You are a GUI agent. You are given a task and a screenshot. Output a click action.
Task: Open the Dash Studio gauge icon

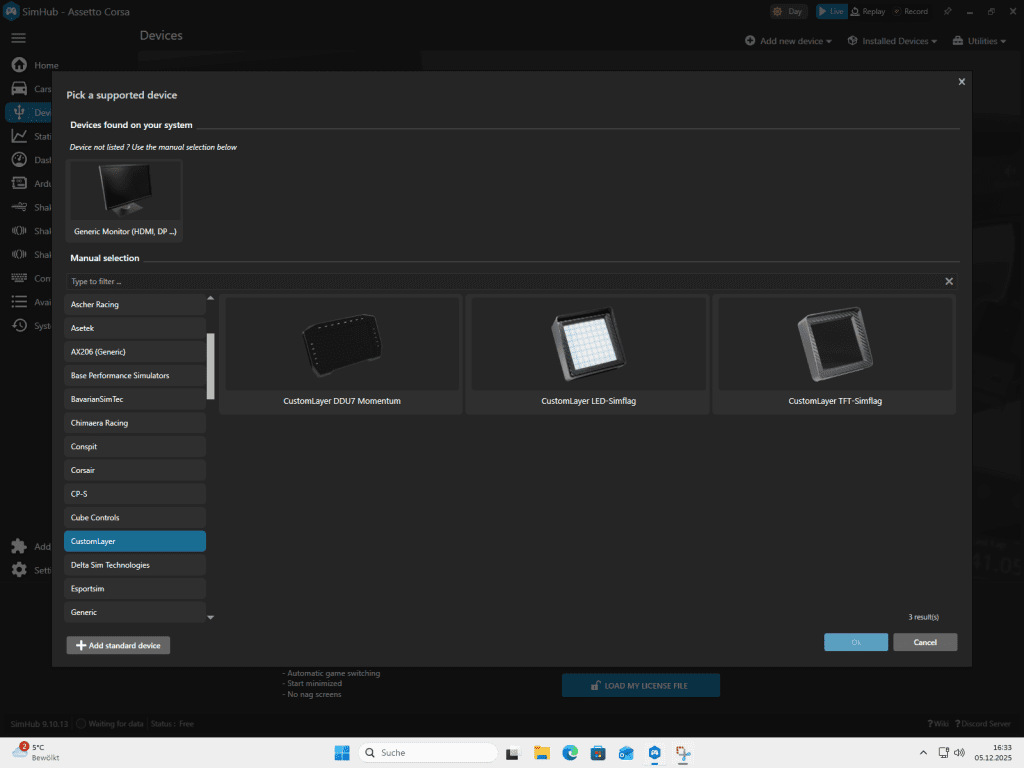tap(19, 160)
